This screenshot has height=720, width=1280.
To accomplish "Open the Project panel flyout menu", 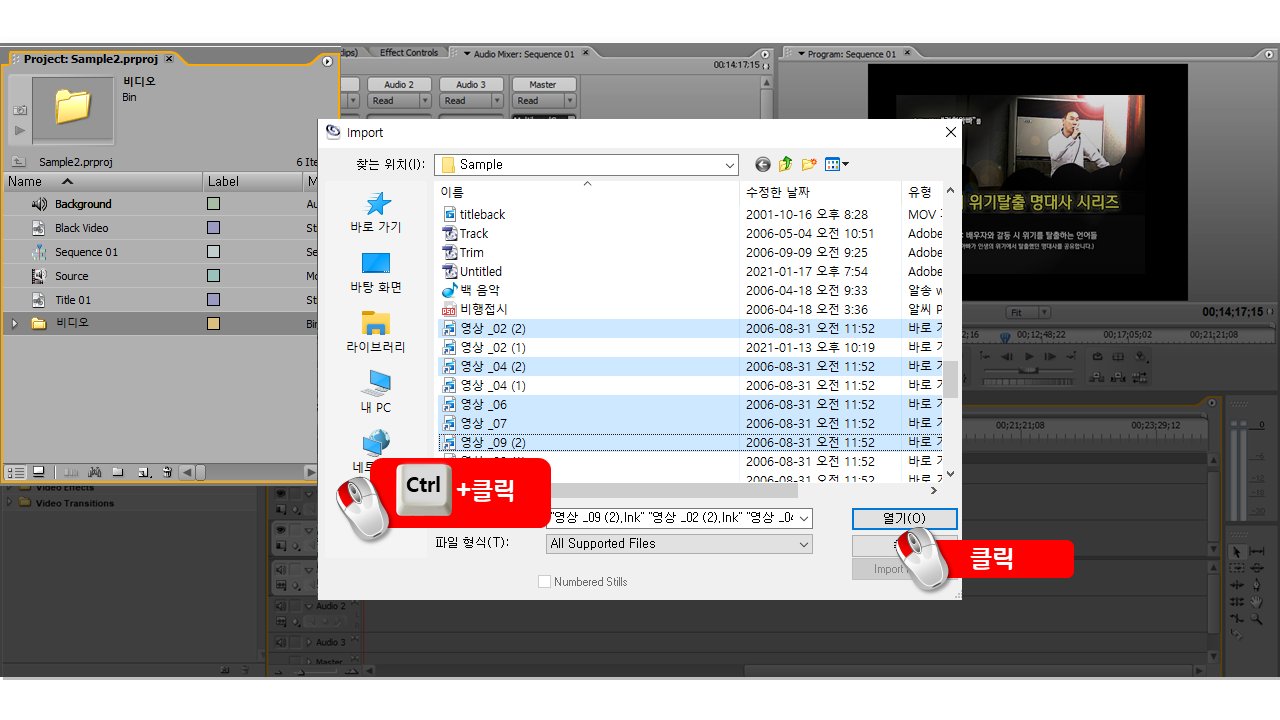I will [327, 62].
